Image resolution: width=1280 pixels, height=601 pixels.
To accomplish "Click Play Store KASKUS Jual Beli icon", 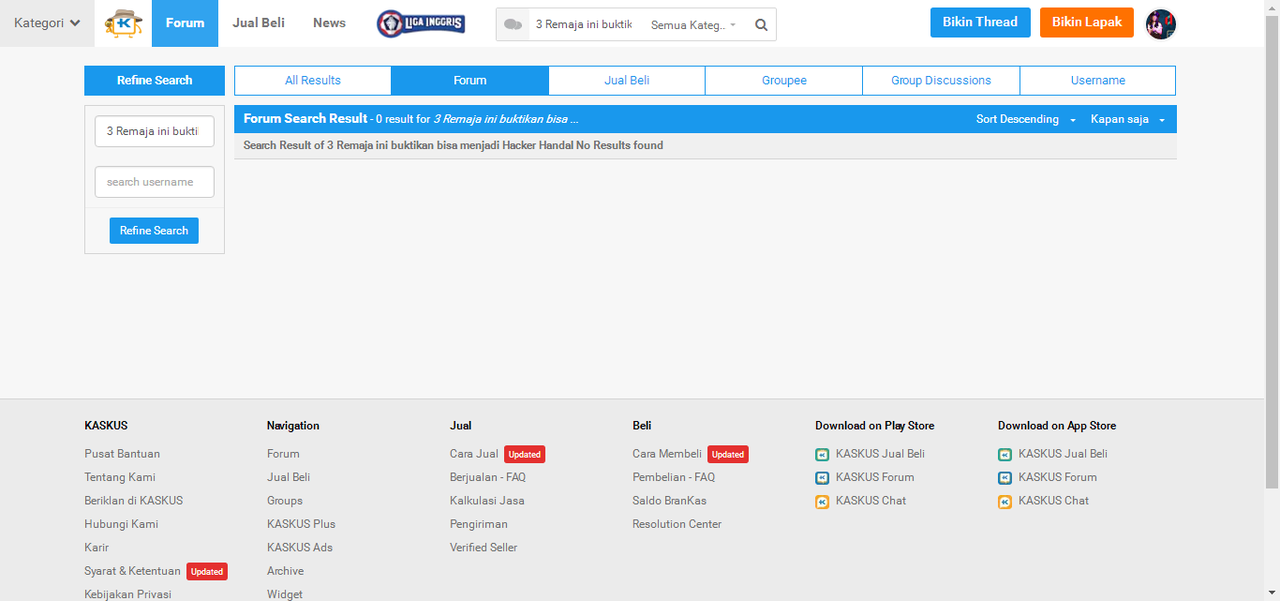I will tap(822, 454).
